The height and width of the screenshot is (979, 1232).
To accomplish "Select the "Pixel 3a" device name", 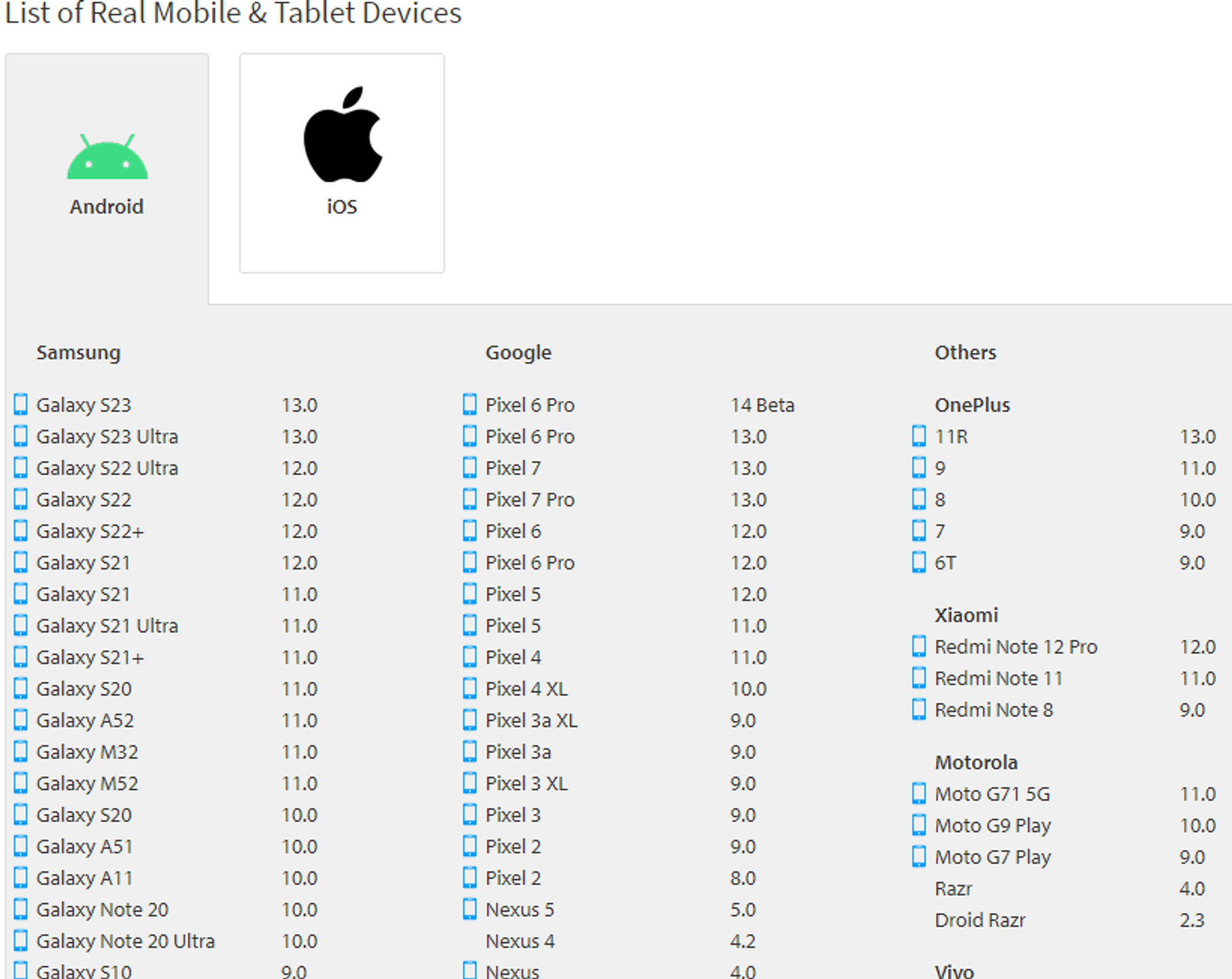I will (518, 752).
